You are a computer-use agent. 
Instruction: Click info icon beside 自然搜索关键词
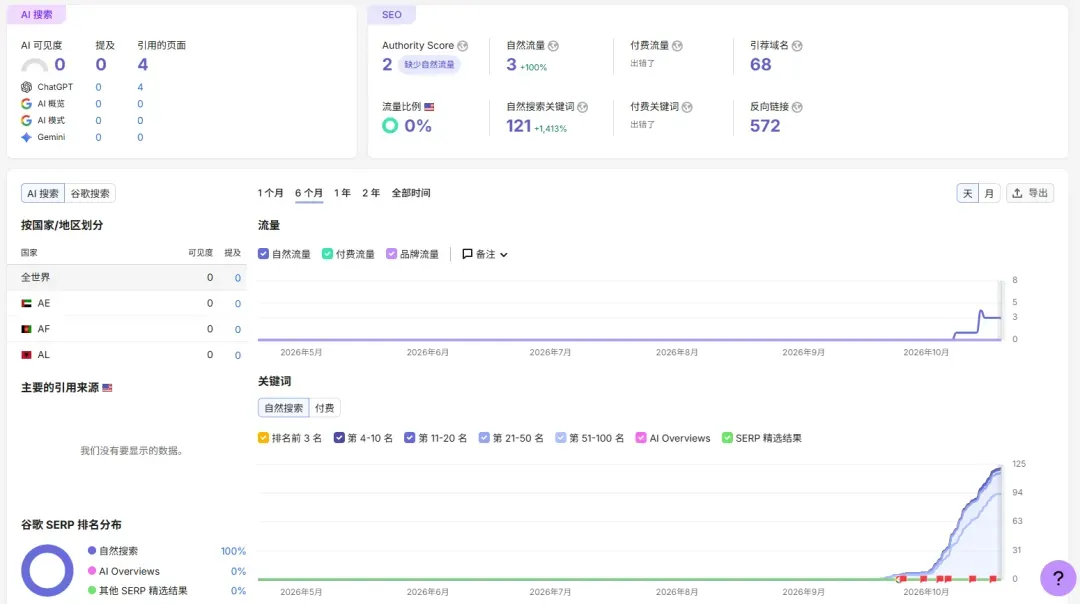coord(583,107)
